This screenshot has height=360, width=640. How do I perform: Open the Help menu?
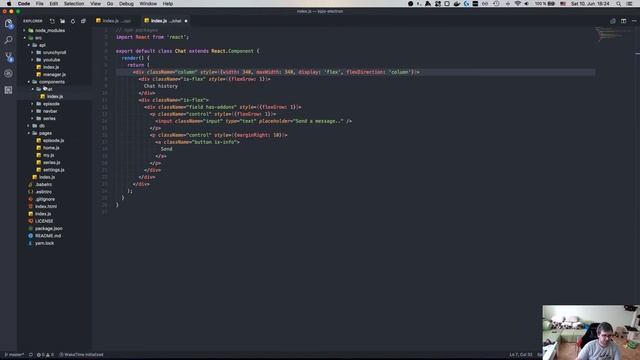(x=168, y=4)
